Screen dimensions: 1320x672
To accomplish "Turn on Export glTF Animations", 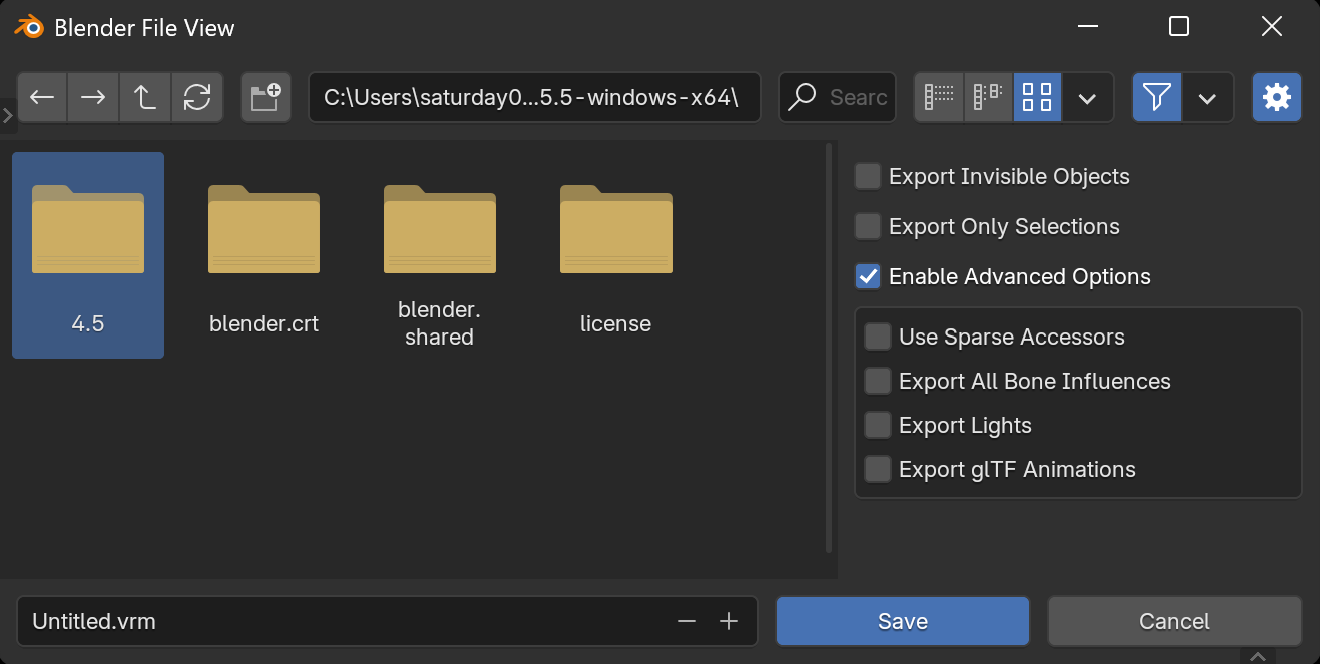I will pyautogui.click(x=878, y=469).
